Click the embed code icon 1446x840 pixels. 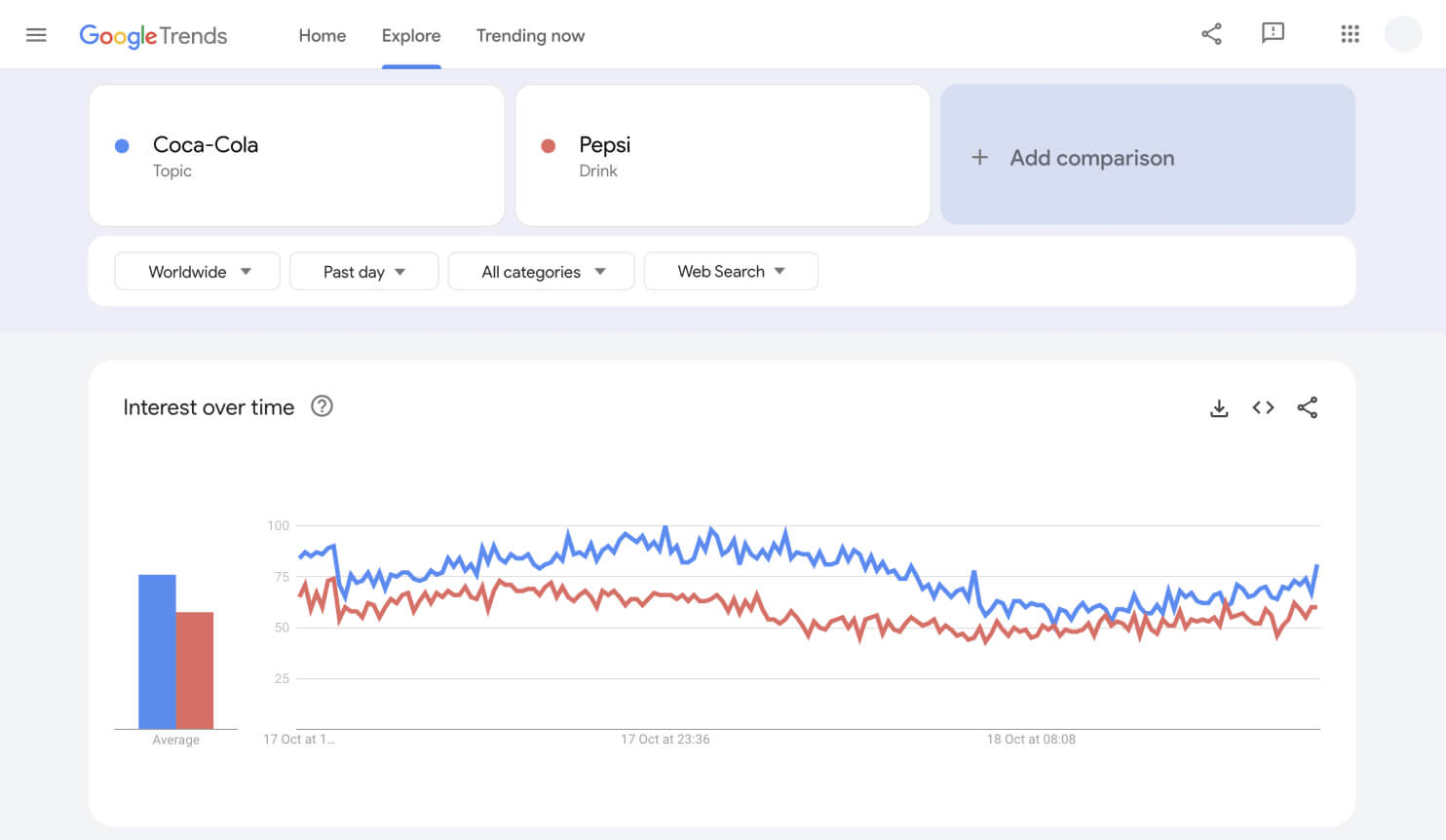(1263, 407)
